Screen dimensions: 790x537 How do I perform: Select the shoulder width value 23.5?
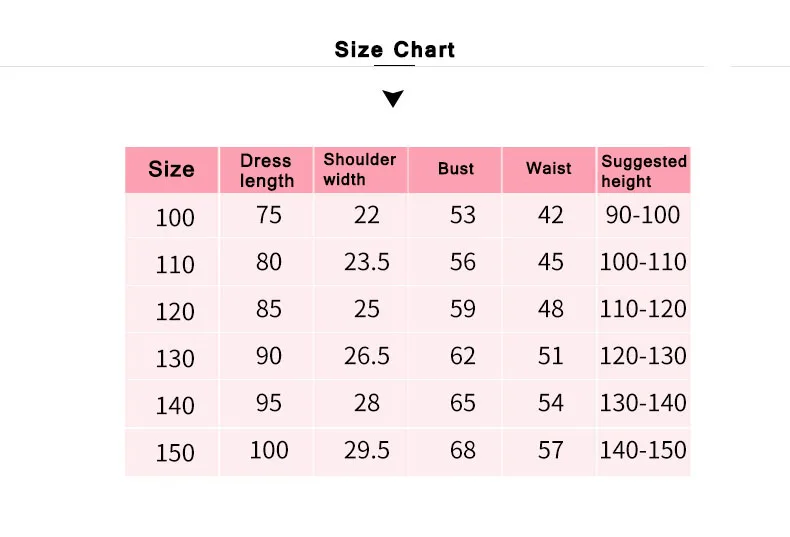pyautogui.click(x=367, y=262)
